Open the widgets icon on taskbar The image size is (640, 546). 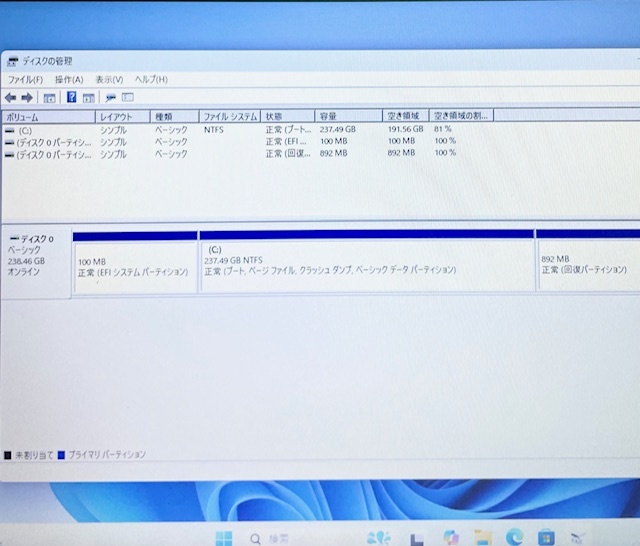tap(378, 538)
